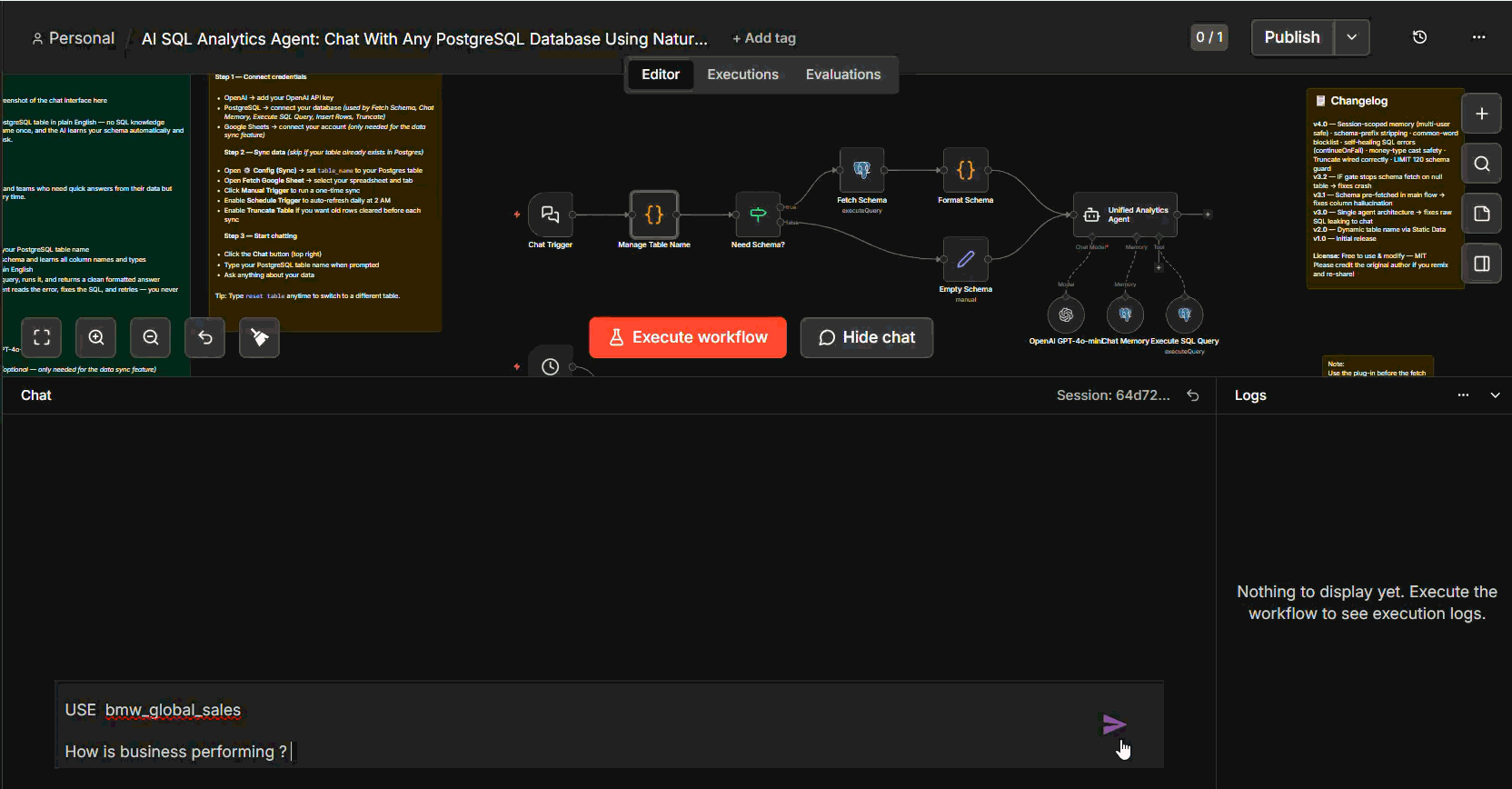
Task: Open the add node plus panel
Action: [x=1481, y=114]
